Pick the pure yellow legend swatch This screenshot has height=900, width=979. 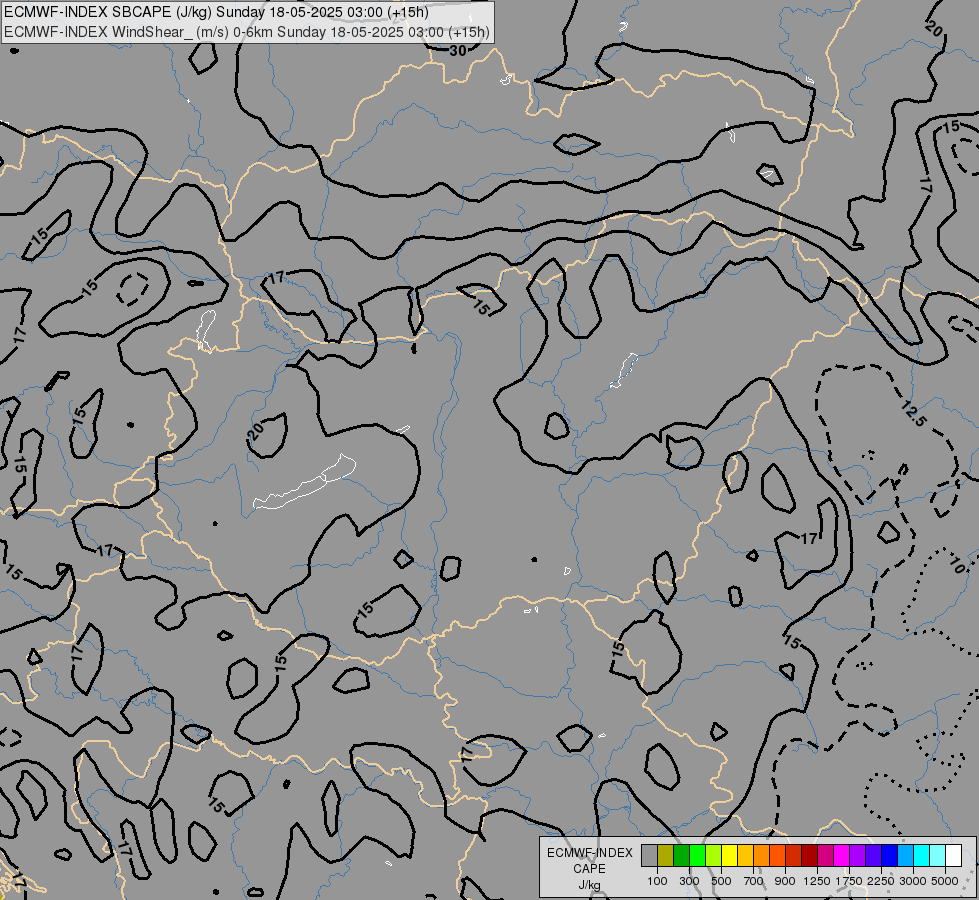pos(729,855)
